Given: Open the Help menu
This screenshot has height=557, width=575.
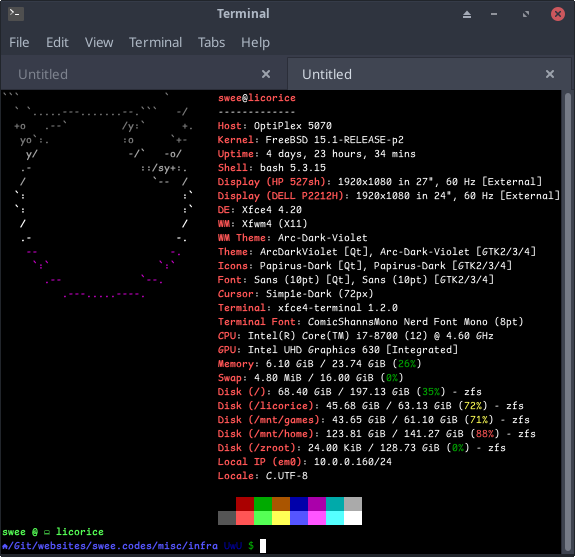Looking at the screenshot, I should pyautogui.click(x=255, y=43).
